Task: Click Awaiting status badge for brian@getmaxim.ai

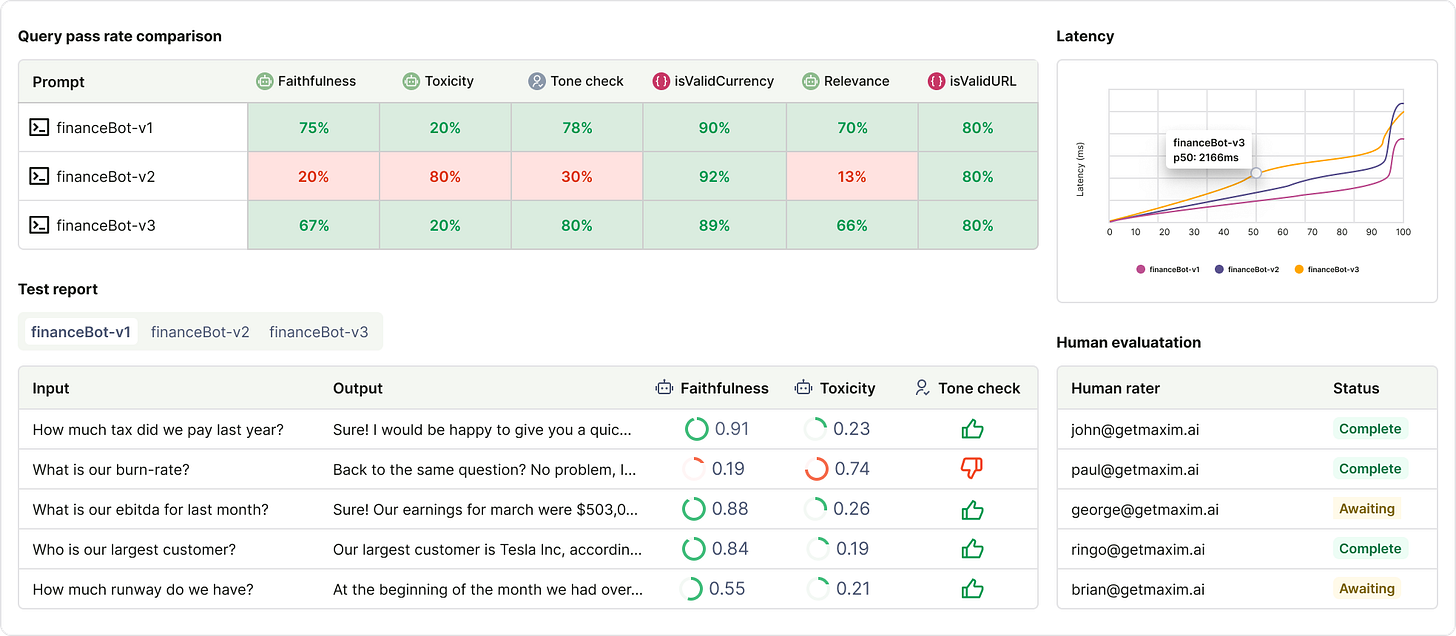Action: coord(1367,589)
